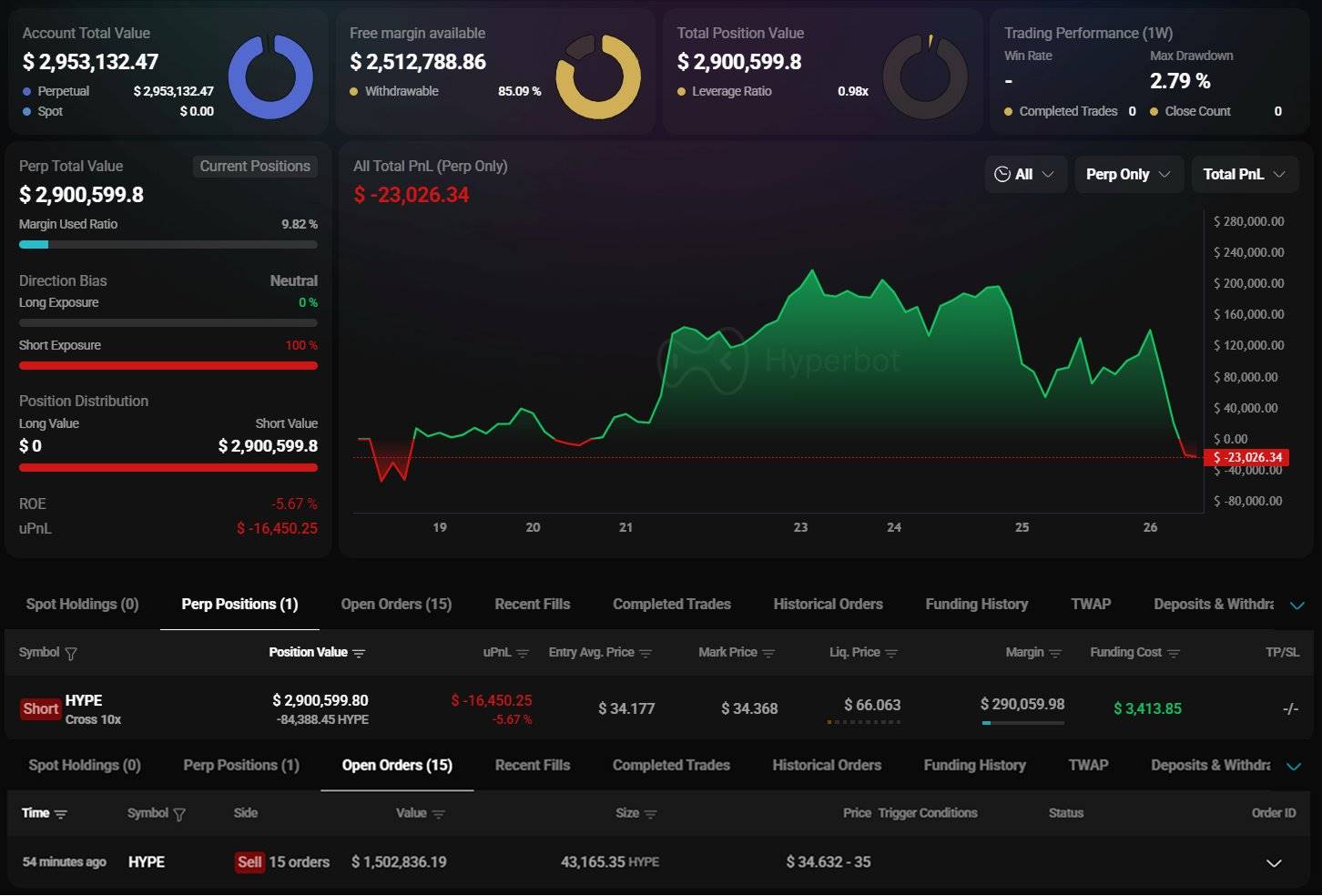Expand more tabs chevron beside Deposits & Withdrawals
The width and height of the screenshot is (1322, 896).
(x=1297, y=606)
